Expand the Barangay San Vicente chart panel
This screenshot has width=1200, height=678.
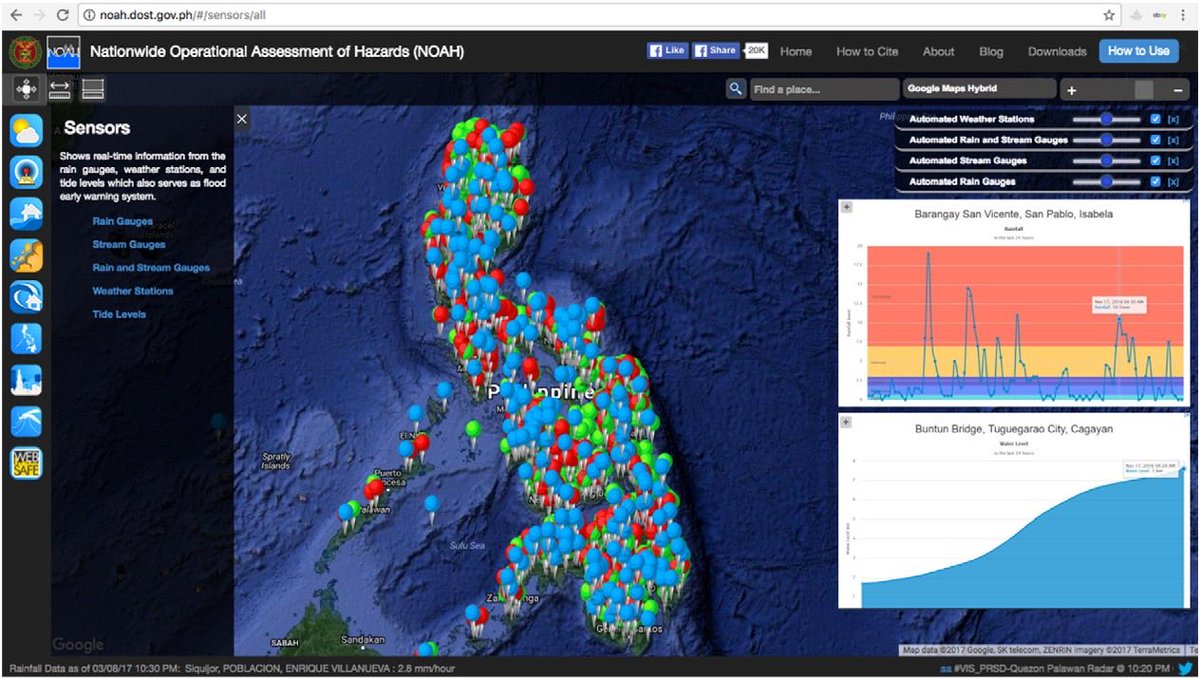849,206
